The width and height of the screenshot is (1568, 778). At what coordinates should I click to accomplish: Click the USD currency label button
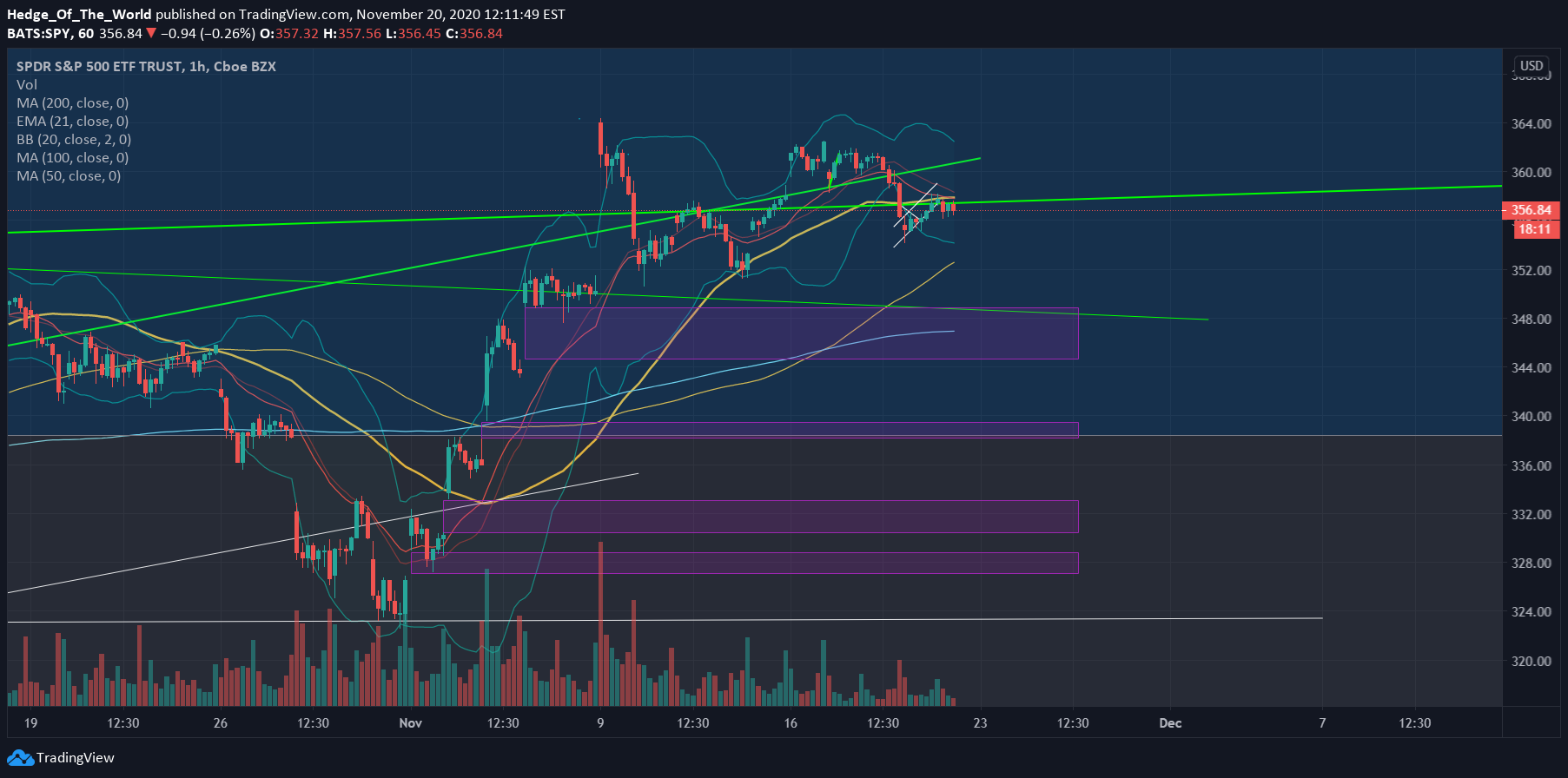pyautogui.click(x=1532, y=66)
